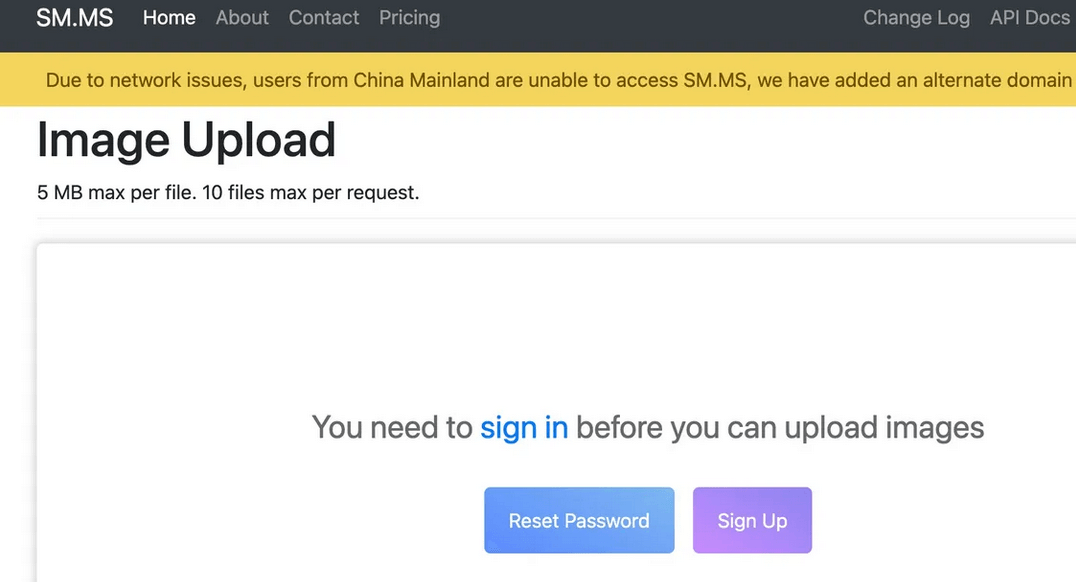The image size is (1076, 582).
Task: Click "before you can upload images" text
Action: pyautogui.click(x=780, y=428)
